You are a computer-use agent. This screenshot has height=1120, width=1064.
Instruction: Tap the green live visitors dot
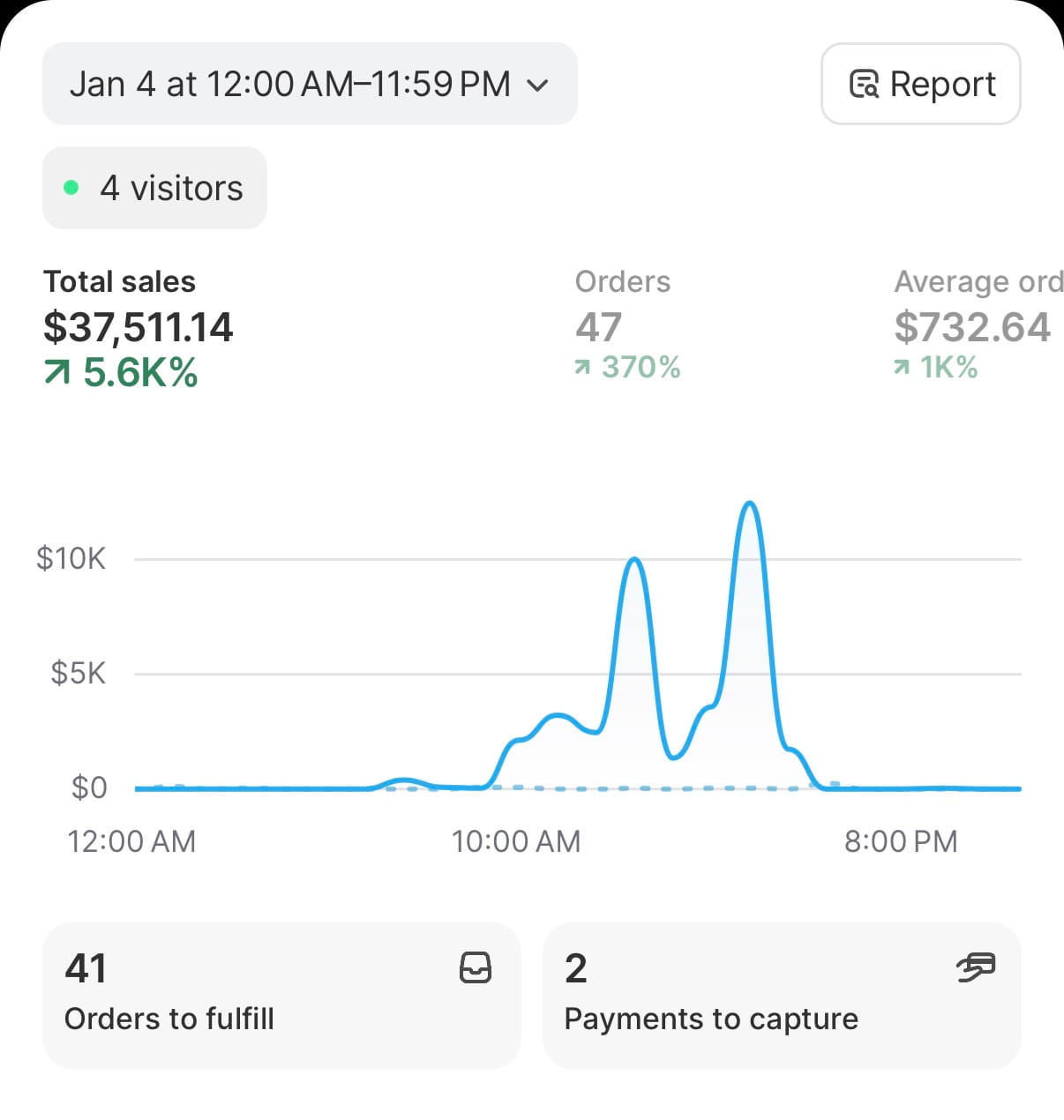(x=71, y=188)
